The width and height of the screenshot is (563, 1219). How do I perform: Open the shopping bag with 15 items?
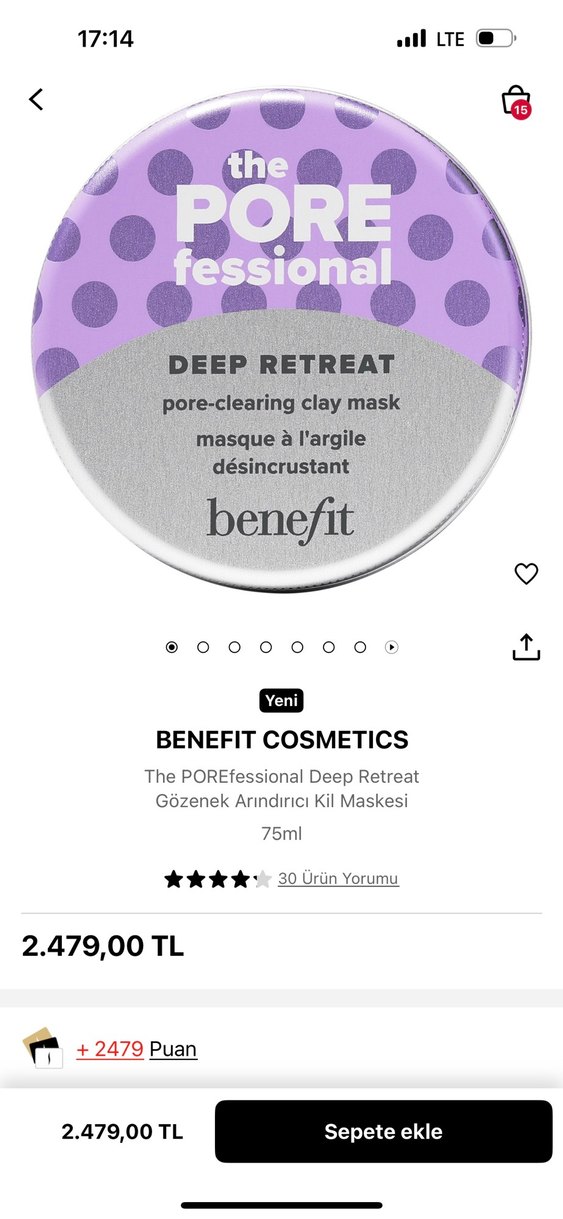coord(515,101)
